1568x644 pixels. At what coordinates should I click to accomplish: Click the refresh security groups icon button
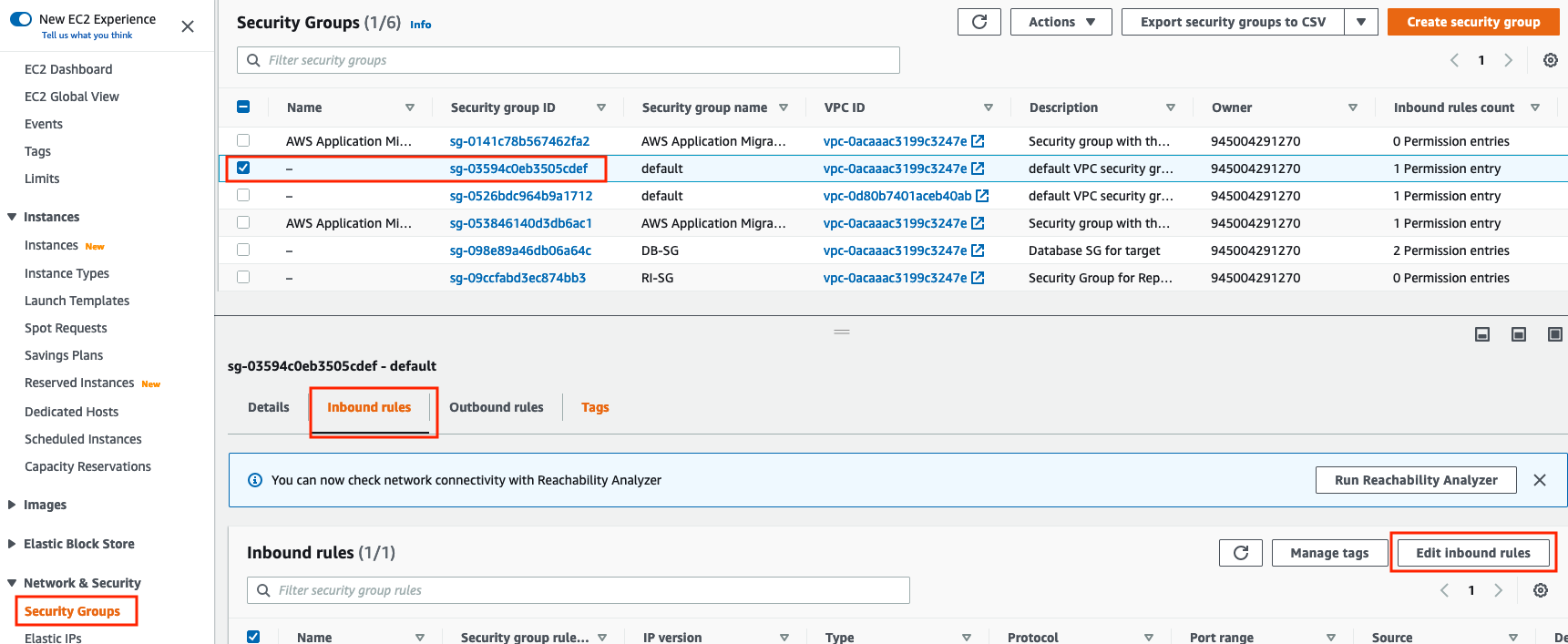coord(979,22)
